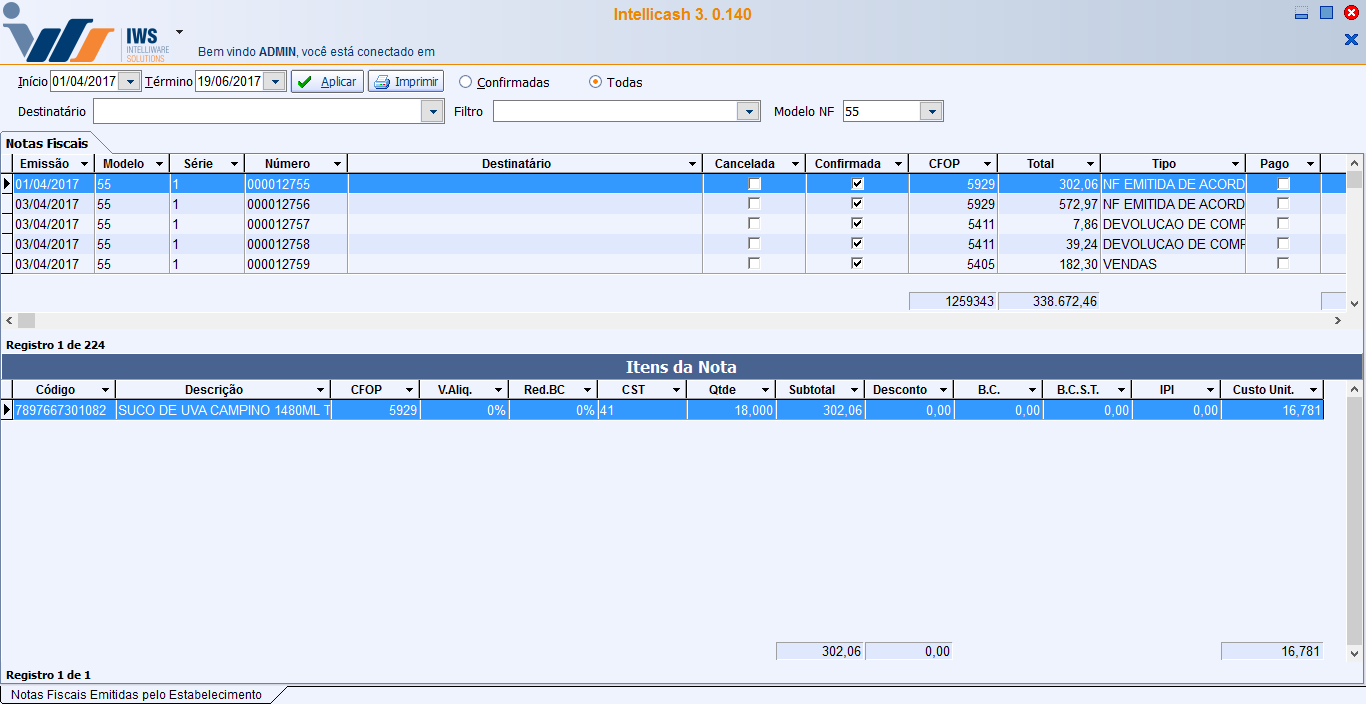Toggle Pago checkbox for note 000012758
1366x704 pixels.
point(1284,244)
